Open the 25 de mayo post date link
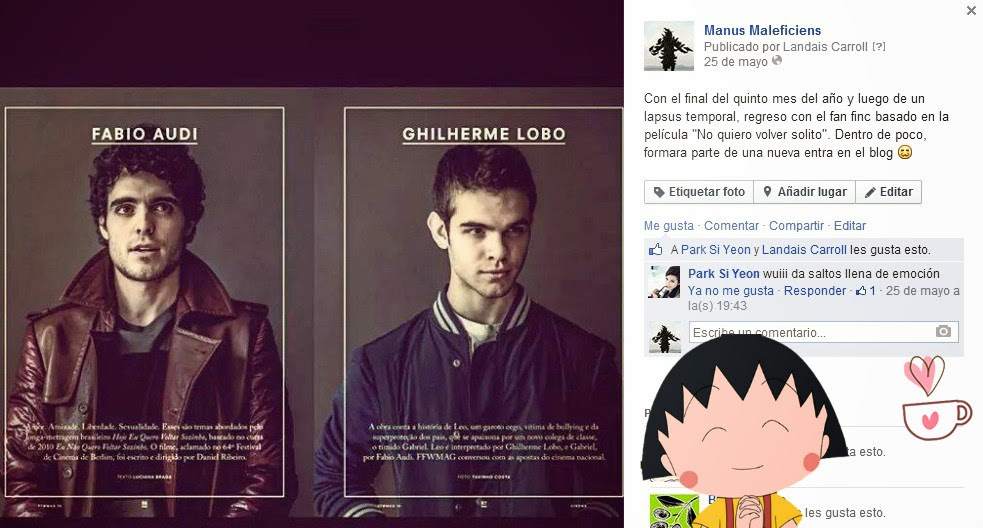 [x=735, y=61]
